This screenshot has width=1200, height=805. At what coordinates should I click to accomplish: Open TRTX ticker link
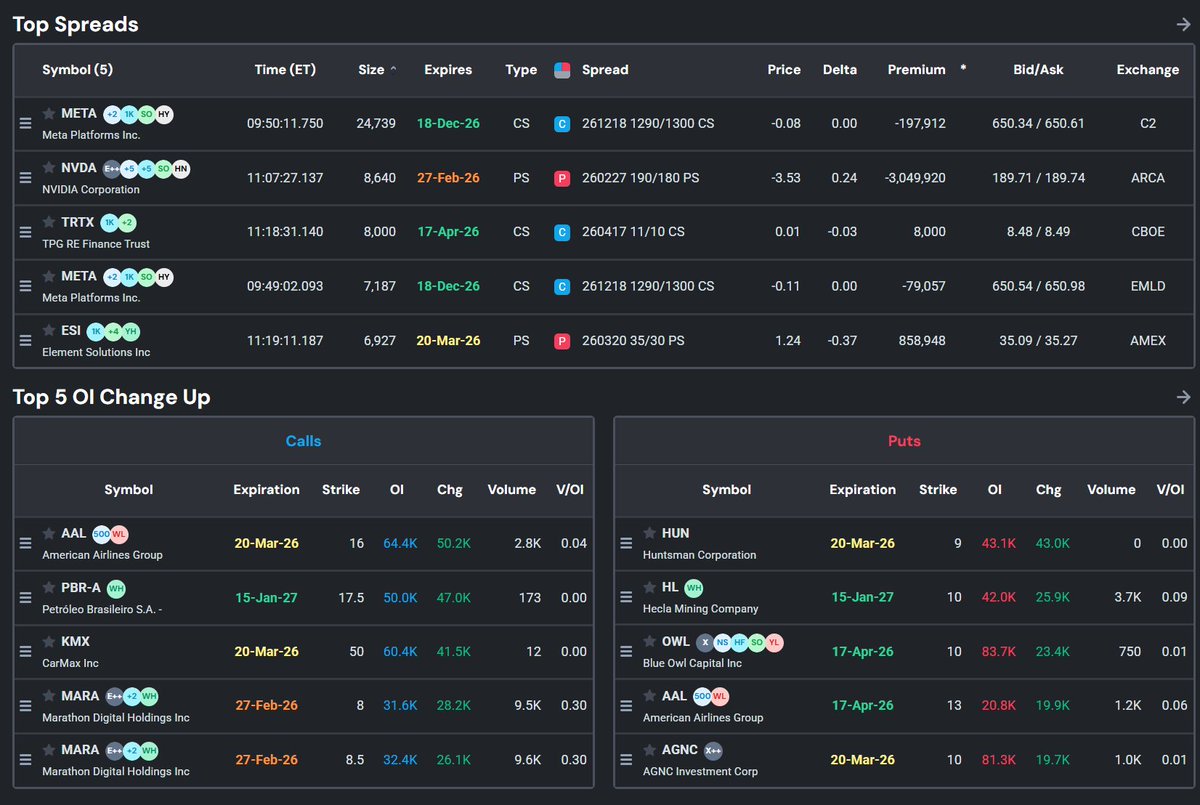point(79,222)
